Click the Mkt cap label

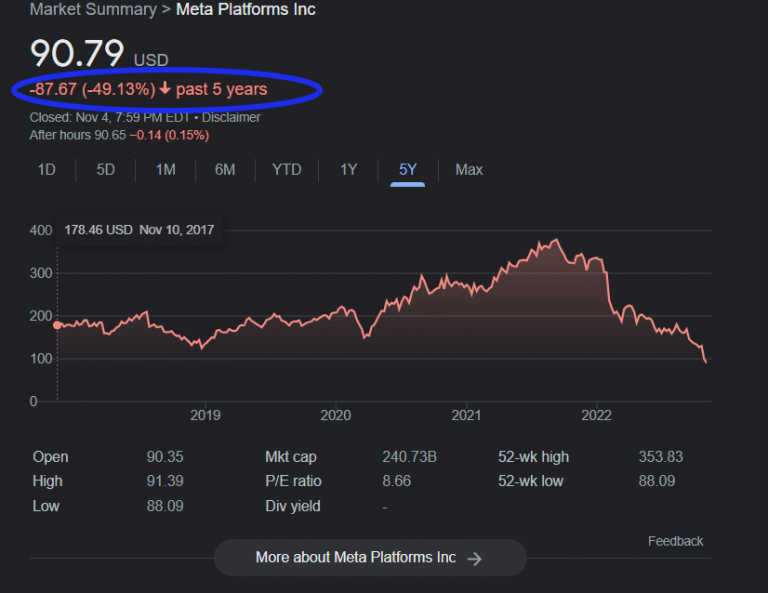click(x=291, y=457)
